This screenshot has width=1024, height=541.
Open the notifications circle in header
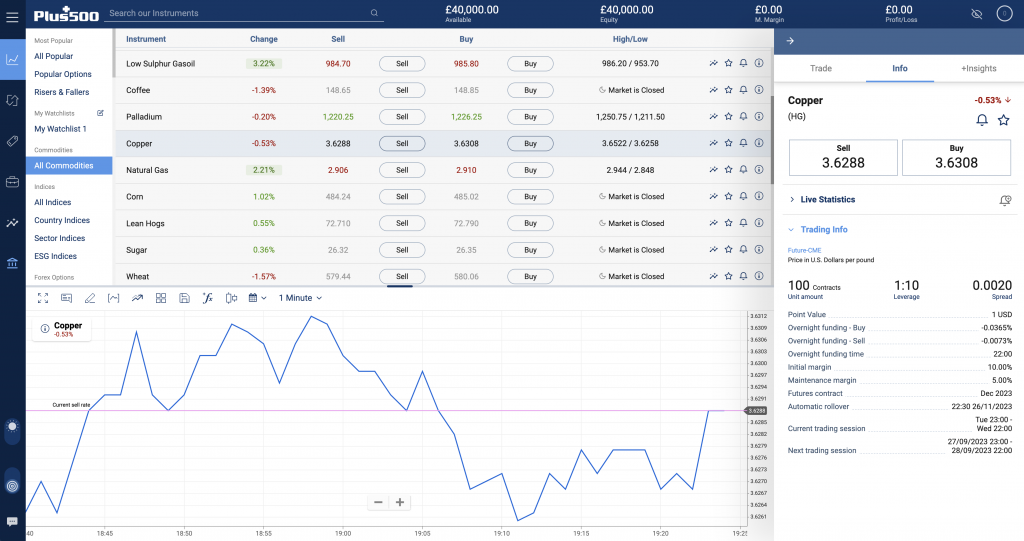(x=1004, y=14)
